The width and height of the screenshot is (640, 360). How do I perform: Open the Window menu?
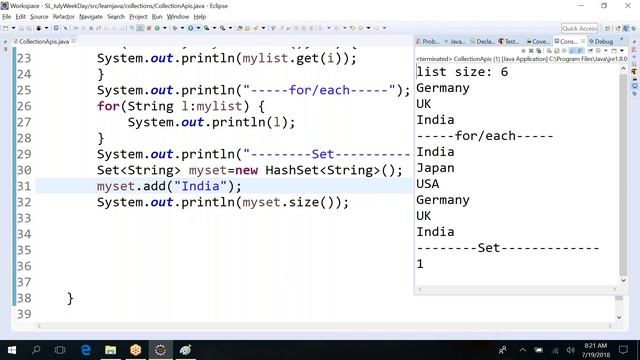[x=178, y=17]
